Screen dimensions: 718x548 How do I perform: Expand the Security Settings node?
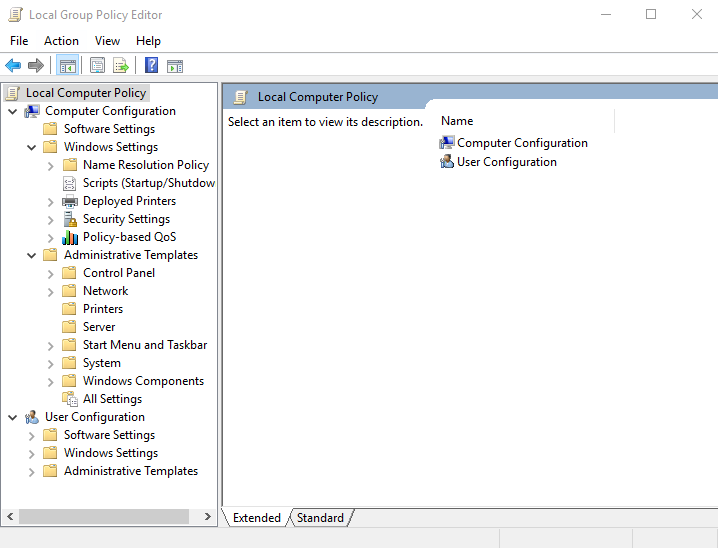[x=51, y=219]
